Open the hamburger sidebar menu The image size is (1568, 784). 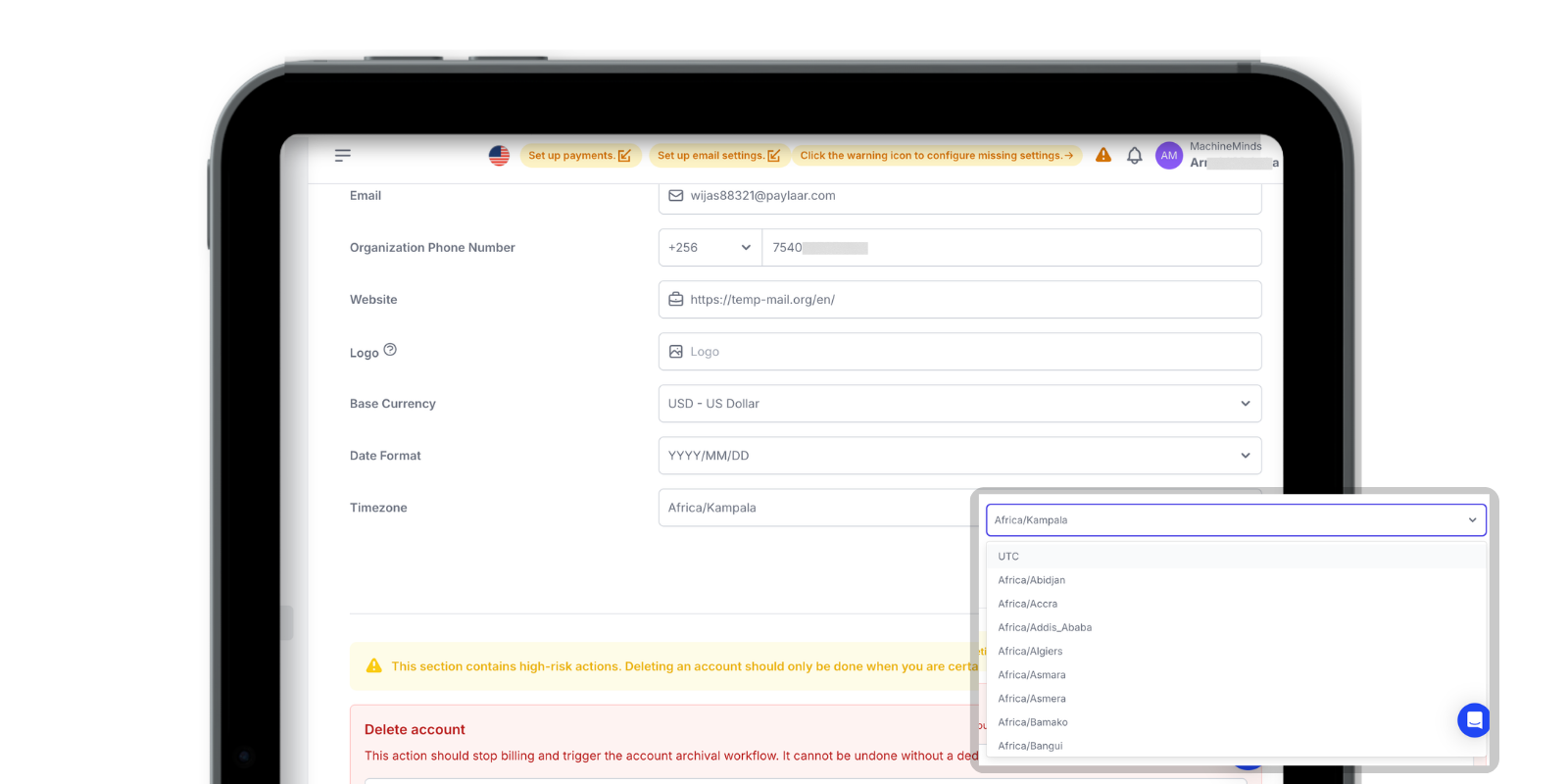click(343, 156)
